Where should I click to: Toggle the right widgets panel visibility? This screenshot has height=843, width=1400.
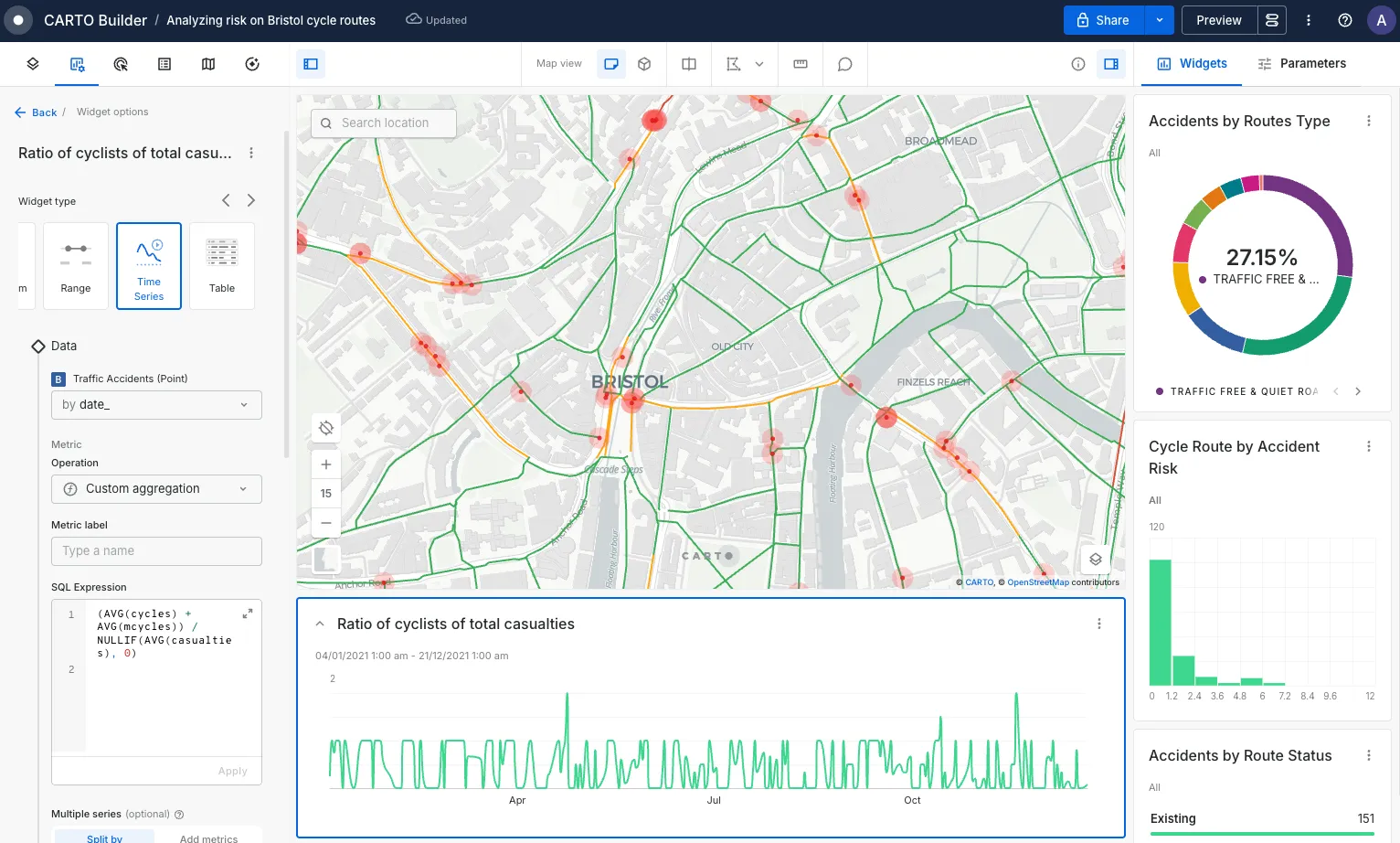1111,64
